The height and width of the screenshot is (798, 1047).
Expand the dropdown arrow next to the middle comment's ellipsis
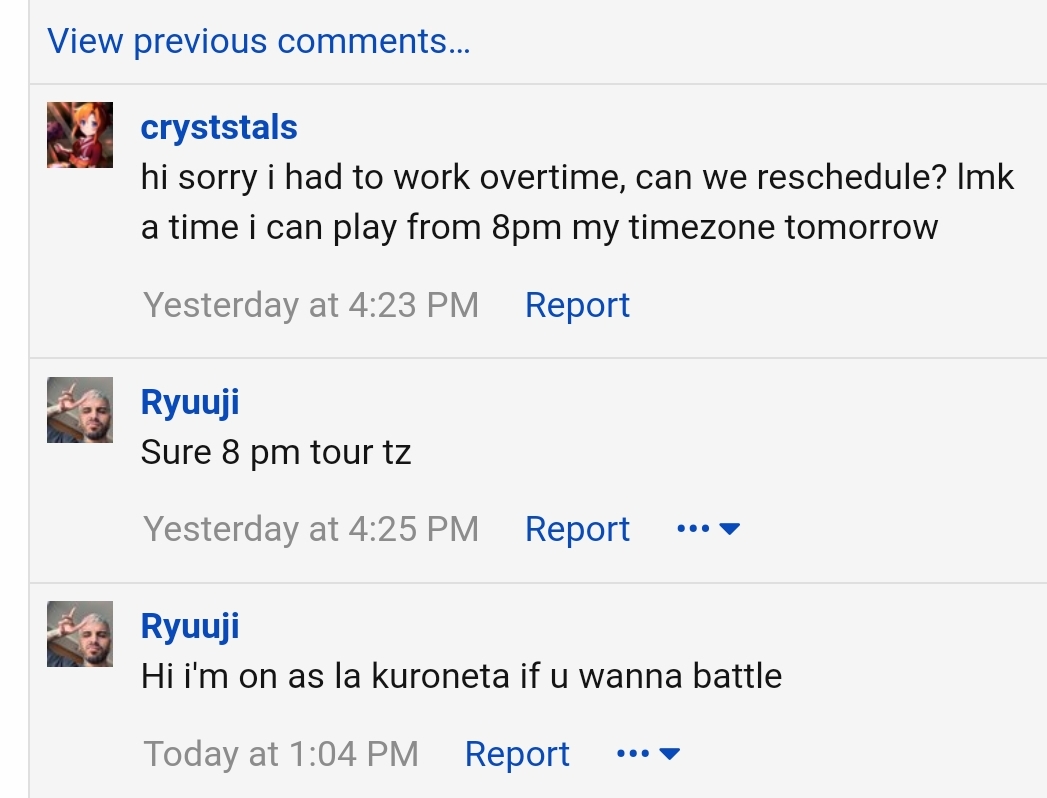tap(727, 528)
